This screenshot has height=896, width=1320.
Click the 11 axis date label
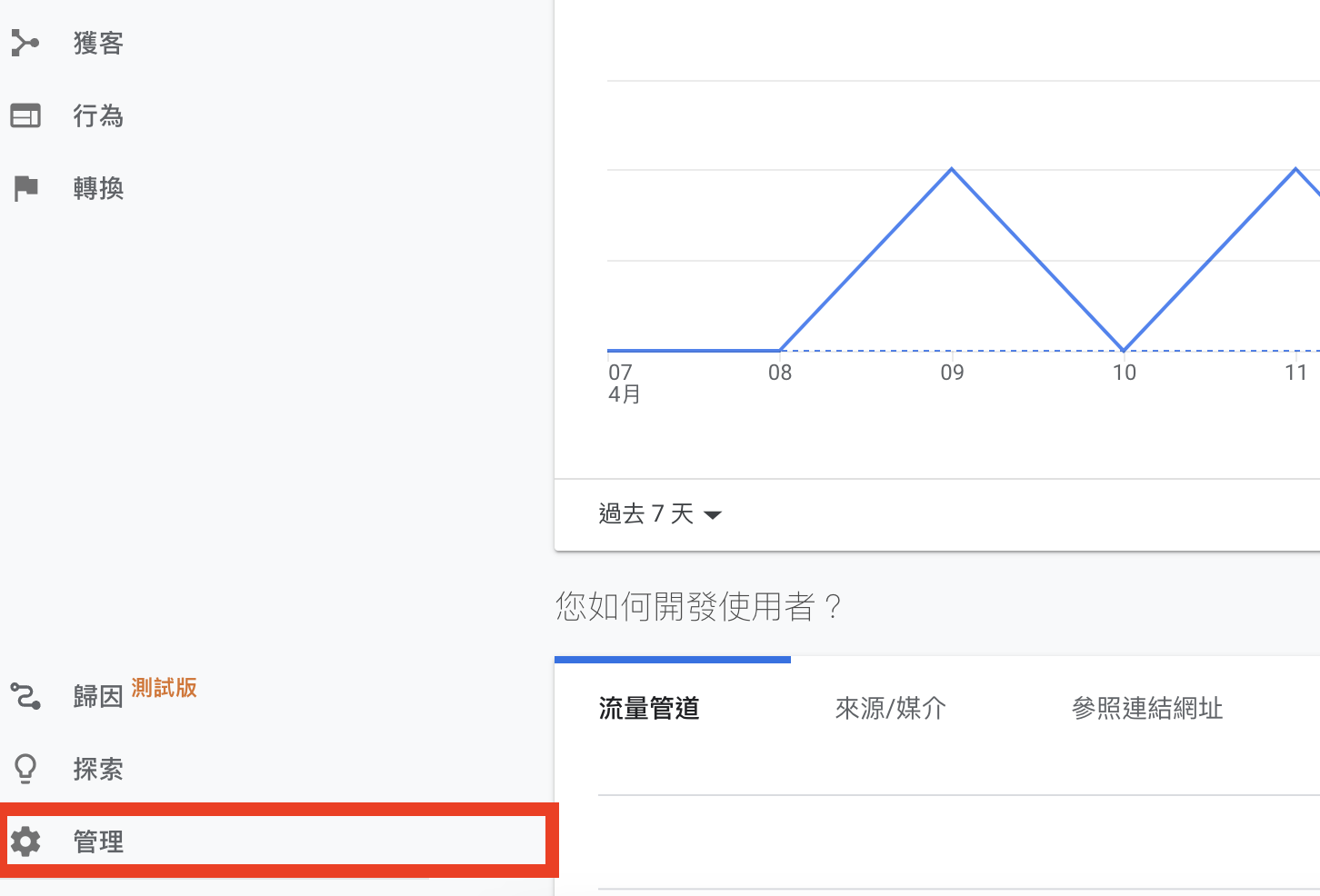pos(1295,373)
